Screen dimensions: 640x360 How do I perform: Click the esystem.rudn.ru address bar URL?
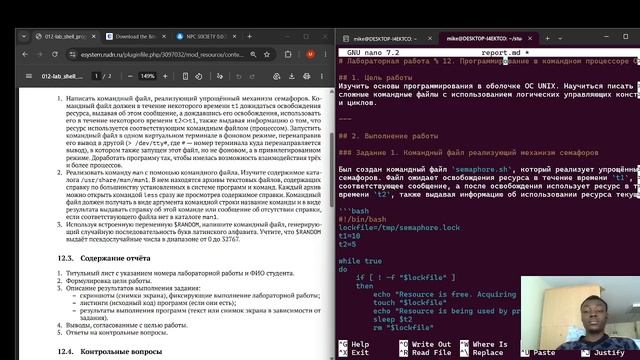pos(162,54)
